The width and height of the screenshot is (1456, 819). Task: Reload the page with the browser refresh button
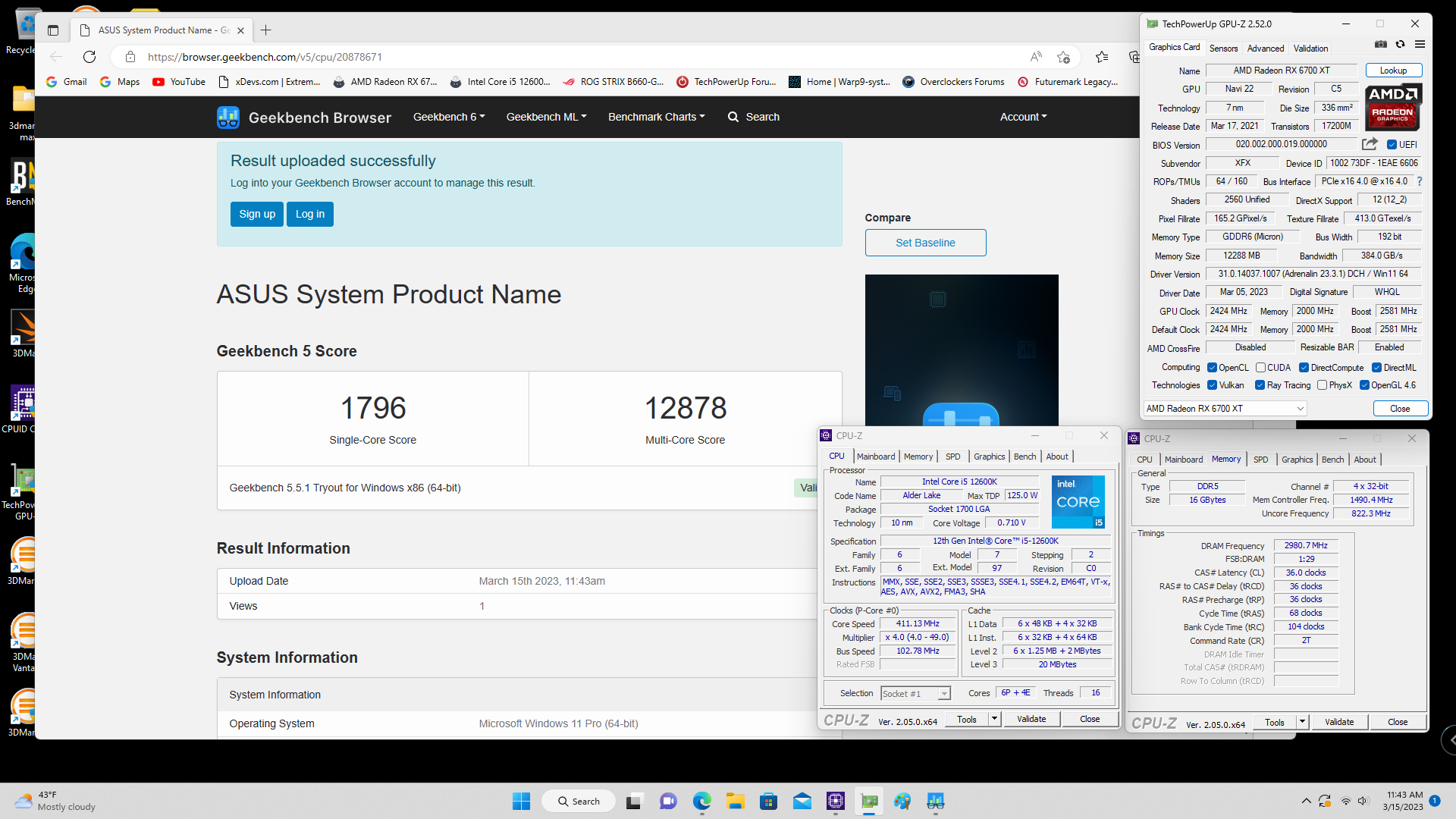click(89, 57)
